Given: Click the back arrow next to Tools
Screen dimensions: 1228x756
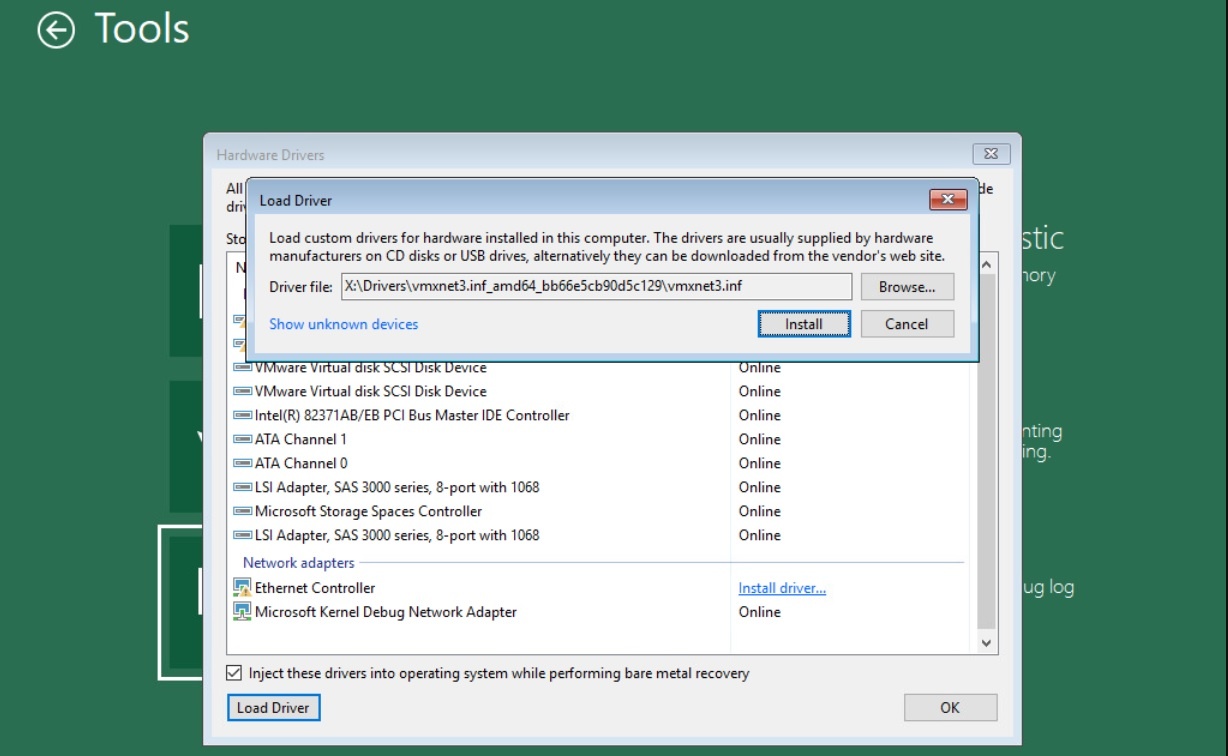Looking at the screenshot, I should click(x=56, y=30).
